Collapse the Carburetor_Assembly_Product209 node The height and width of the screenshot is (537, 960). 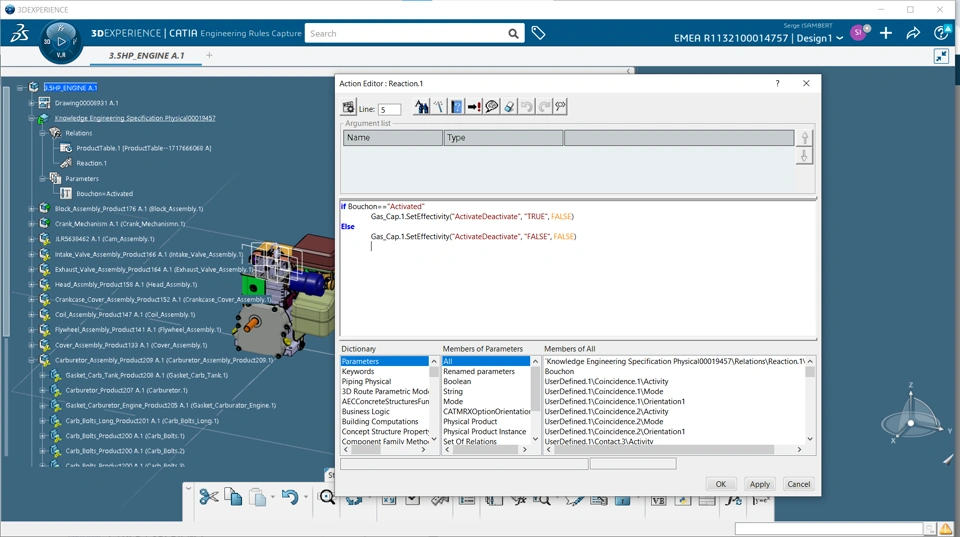pyautogui.click(x=31, y=360)
